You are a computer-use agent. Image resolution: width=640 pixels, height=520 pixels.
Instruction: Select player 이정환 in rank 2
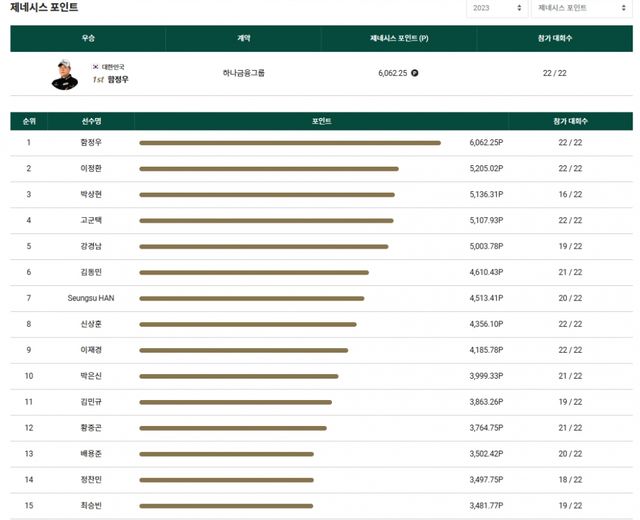click(91, 168)
